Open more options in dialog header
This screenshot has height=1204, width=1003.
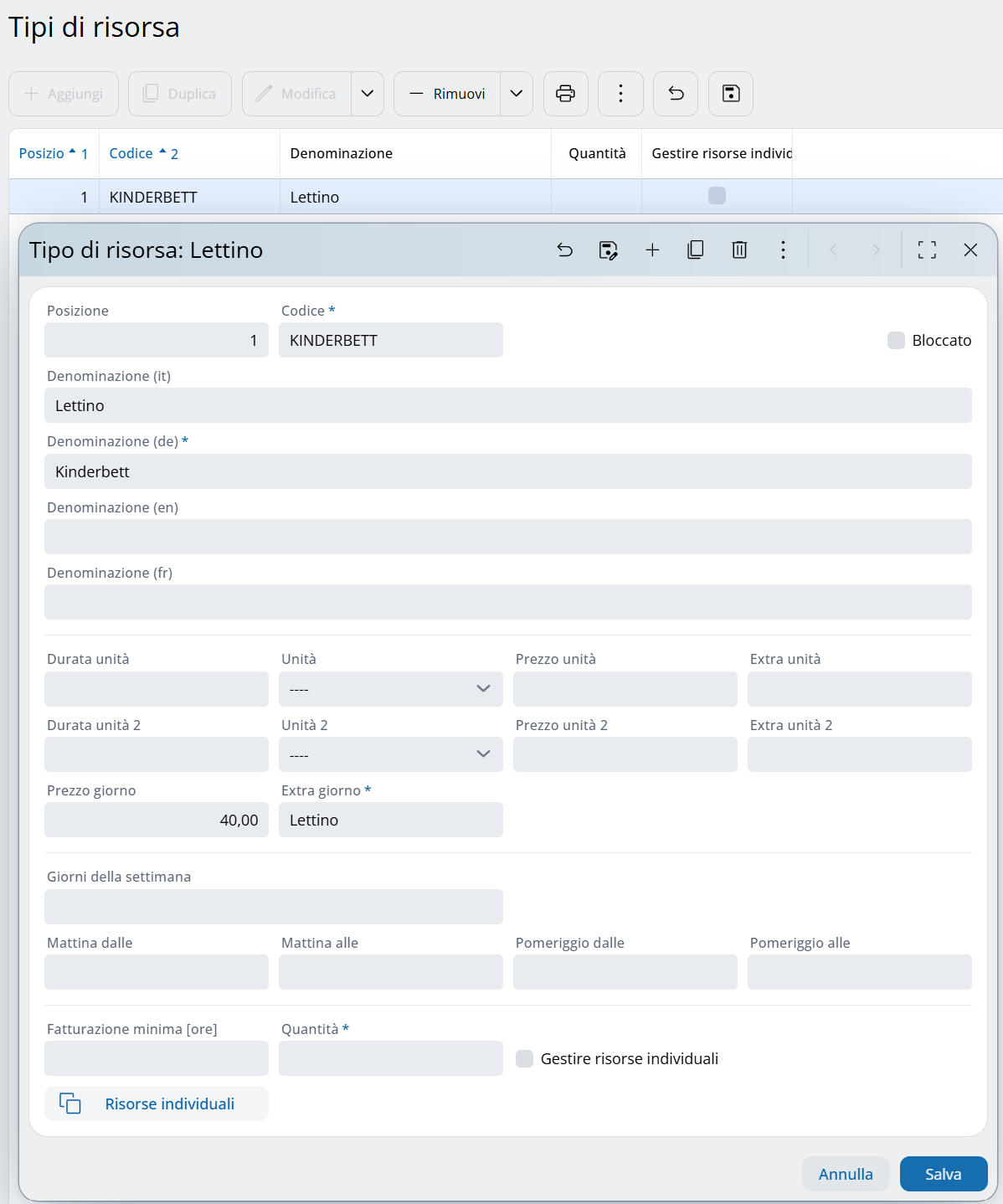pos(783,250)
